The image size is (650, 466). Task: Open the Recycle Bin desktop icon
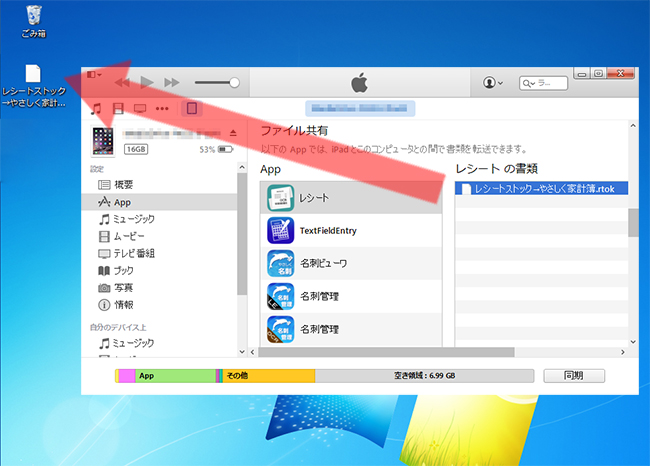point(34,22)
